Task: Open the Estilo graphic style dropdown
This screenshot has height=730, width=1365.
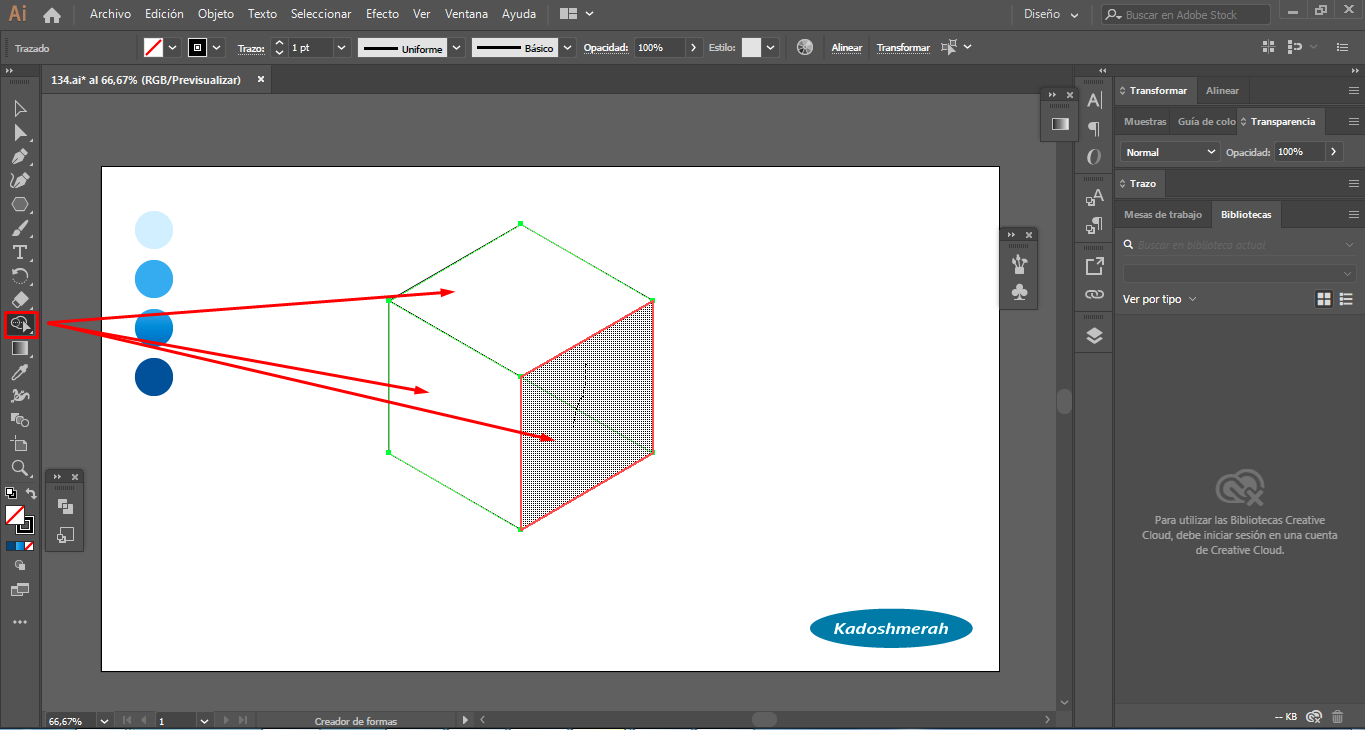Action: (771, 47)
